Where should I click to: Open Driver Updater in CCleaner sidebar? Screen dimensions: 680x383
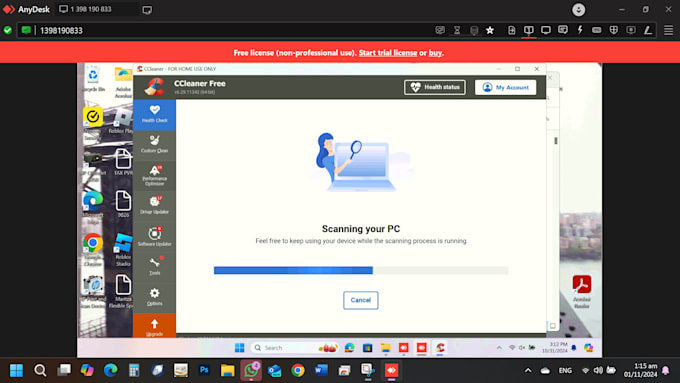point(154,205)
